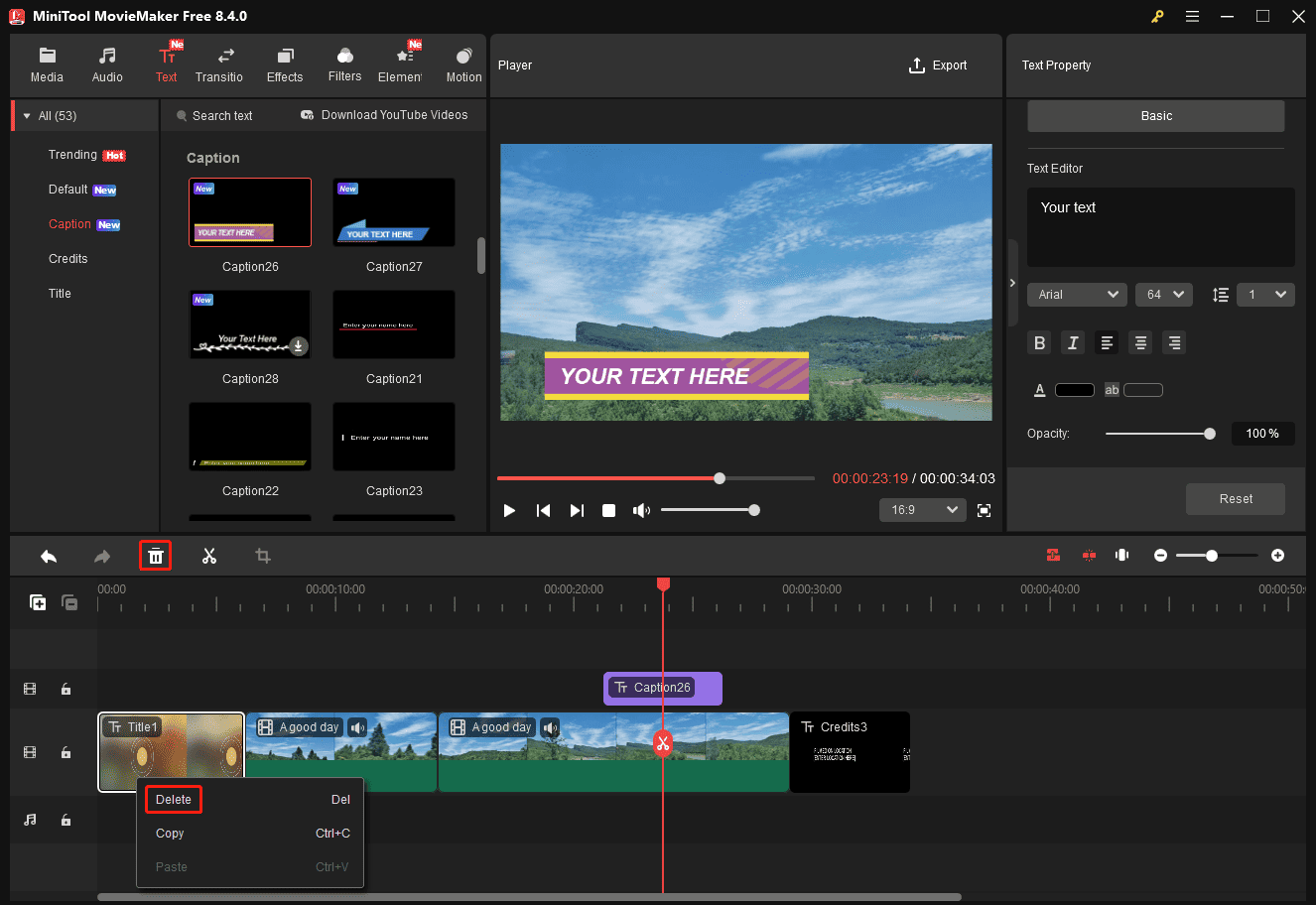Screen dimensions: 1316x905
Task: Add a new track with the plus icon
Action: (38, 602)
